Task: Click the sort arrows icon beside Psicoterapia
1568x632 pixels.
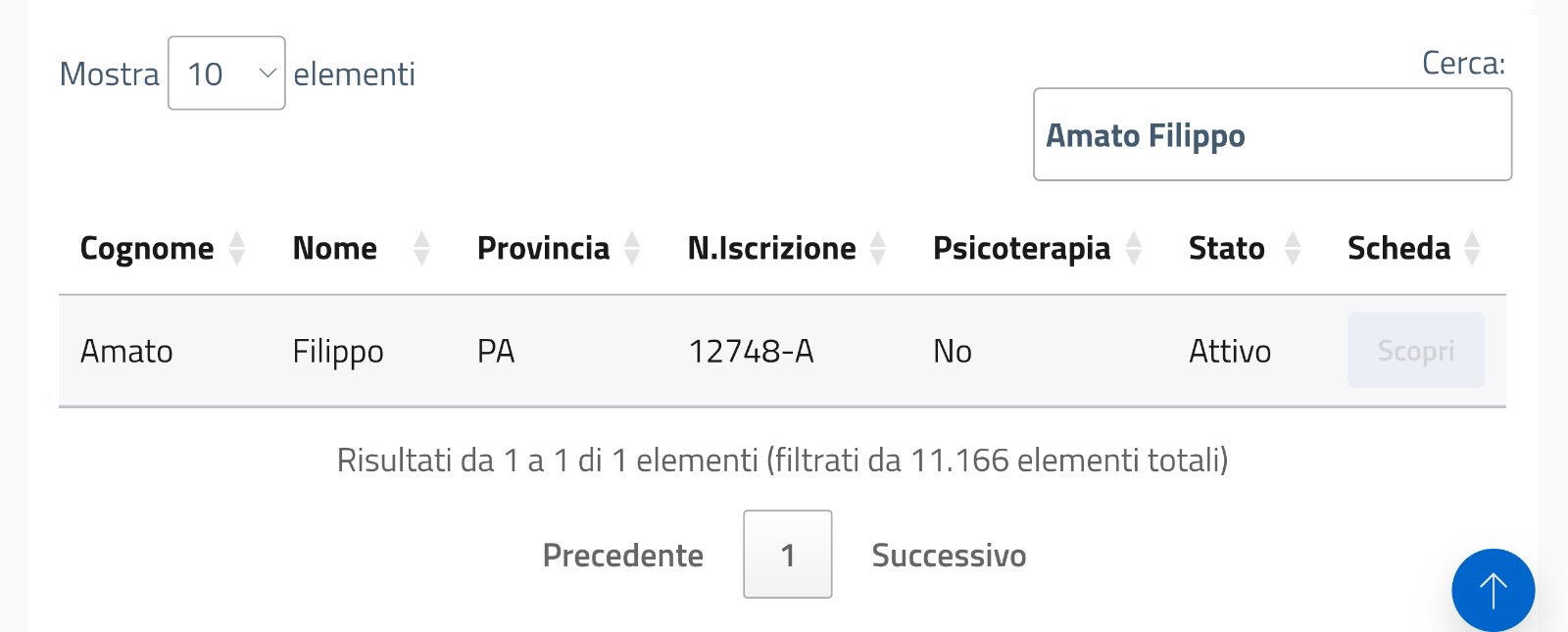Action: tap(1134, 249)
